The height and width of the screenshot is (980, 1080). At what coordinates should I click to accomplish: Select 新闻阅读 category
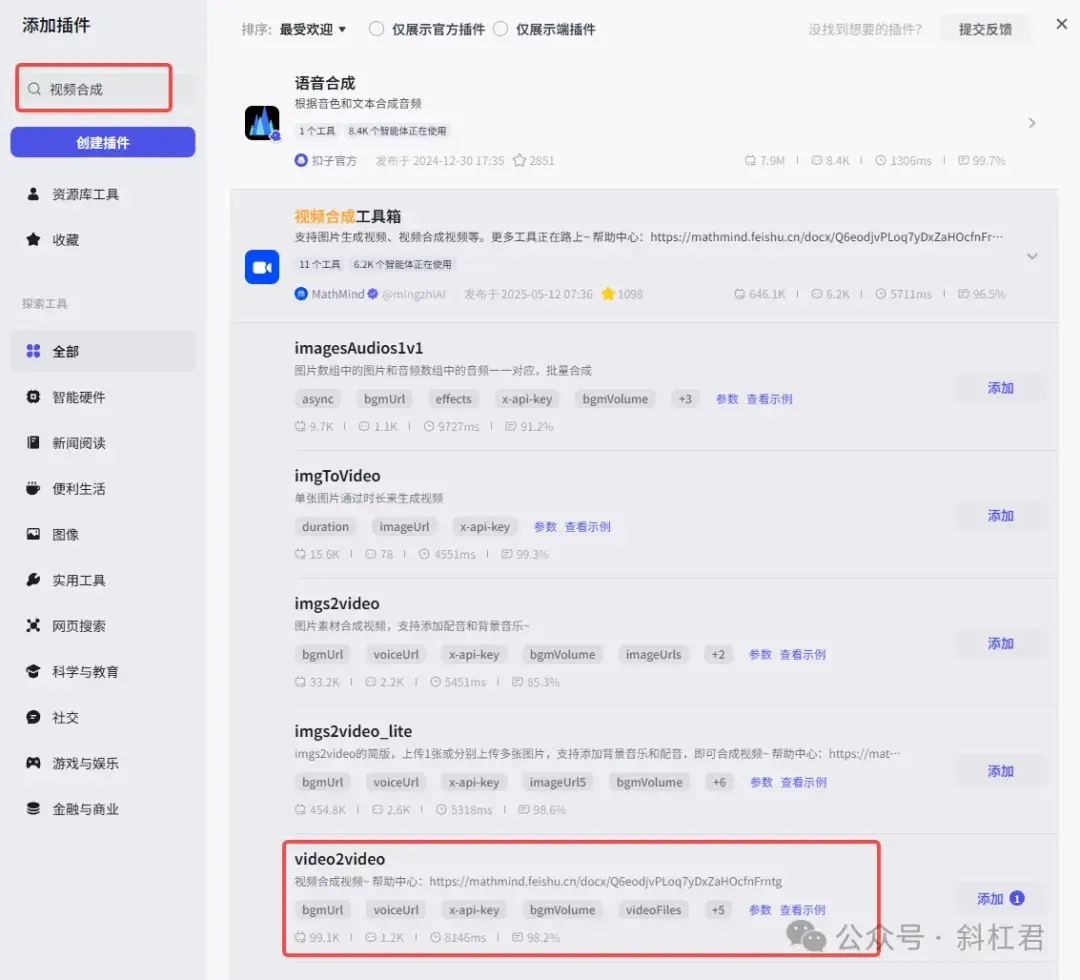tap(103, 443)
